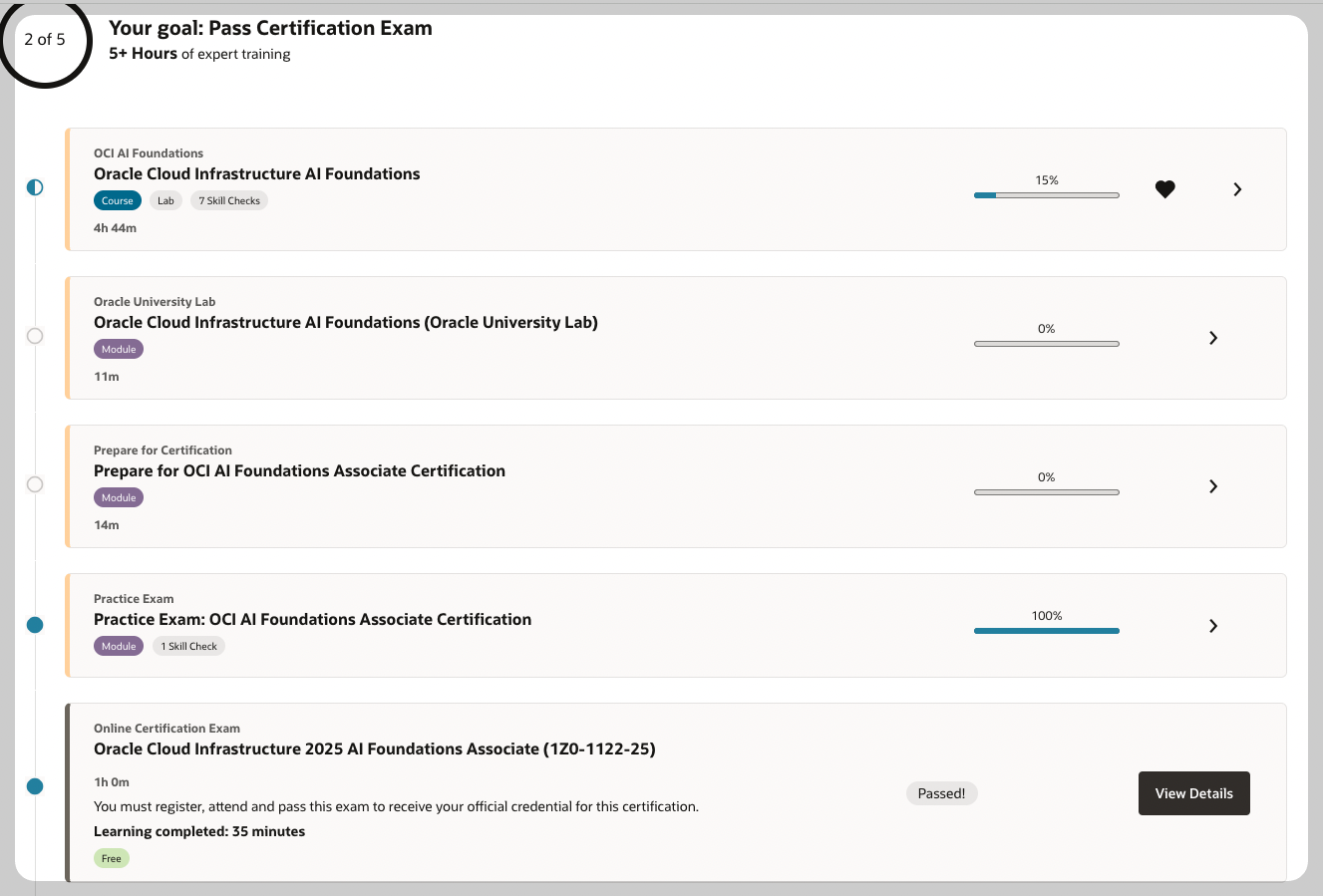Open Practice Exam: OCI AI Foundations Associate Certification title
Viewport: 1323px width, 896px height.
[x=312, y=619]
